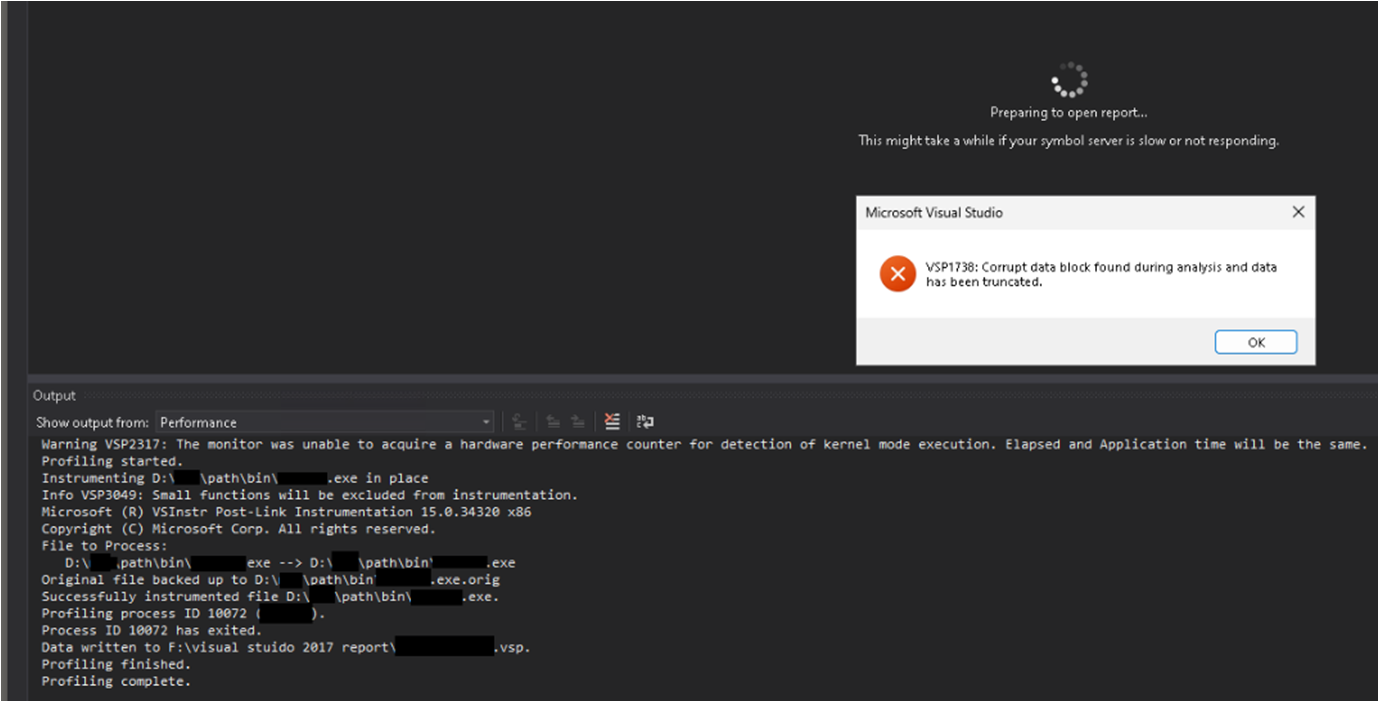This screenshot has height=702, width=1379.
Task: Click the 'Show output from:' label
Action: [x=93, y=423]
